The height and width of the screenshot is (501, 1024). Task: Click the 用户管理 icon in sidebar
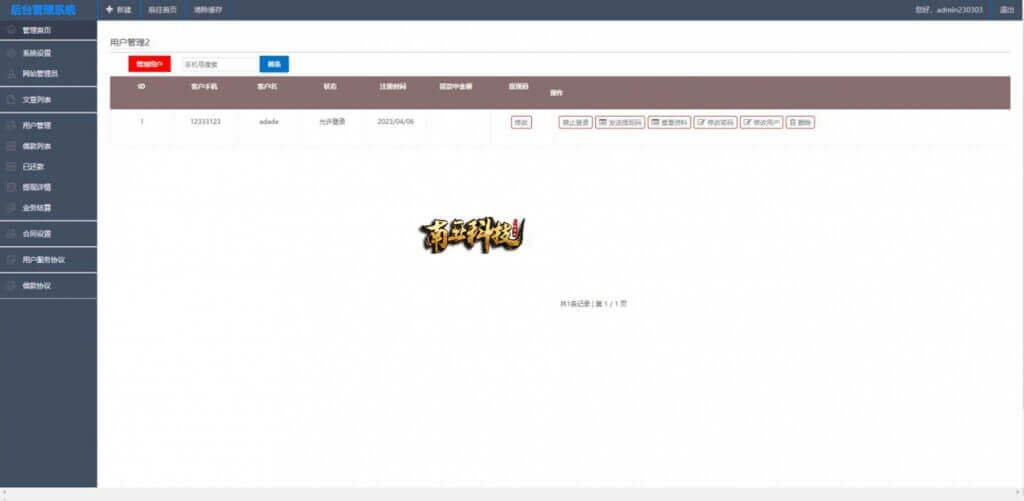pyautogui.click(x=11, y=126)
